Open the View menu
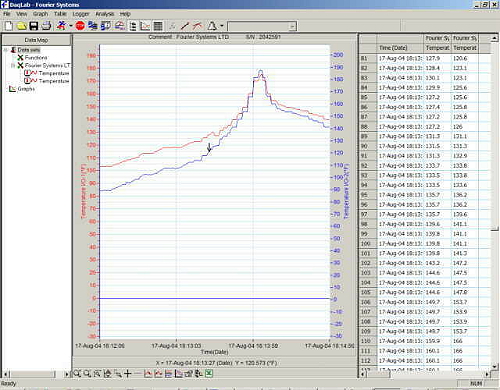The height and width of the screenshot is (390, 500). pyautogui.click(x=22, y=14)
